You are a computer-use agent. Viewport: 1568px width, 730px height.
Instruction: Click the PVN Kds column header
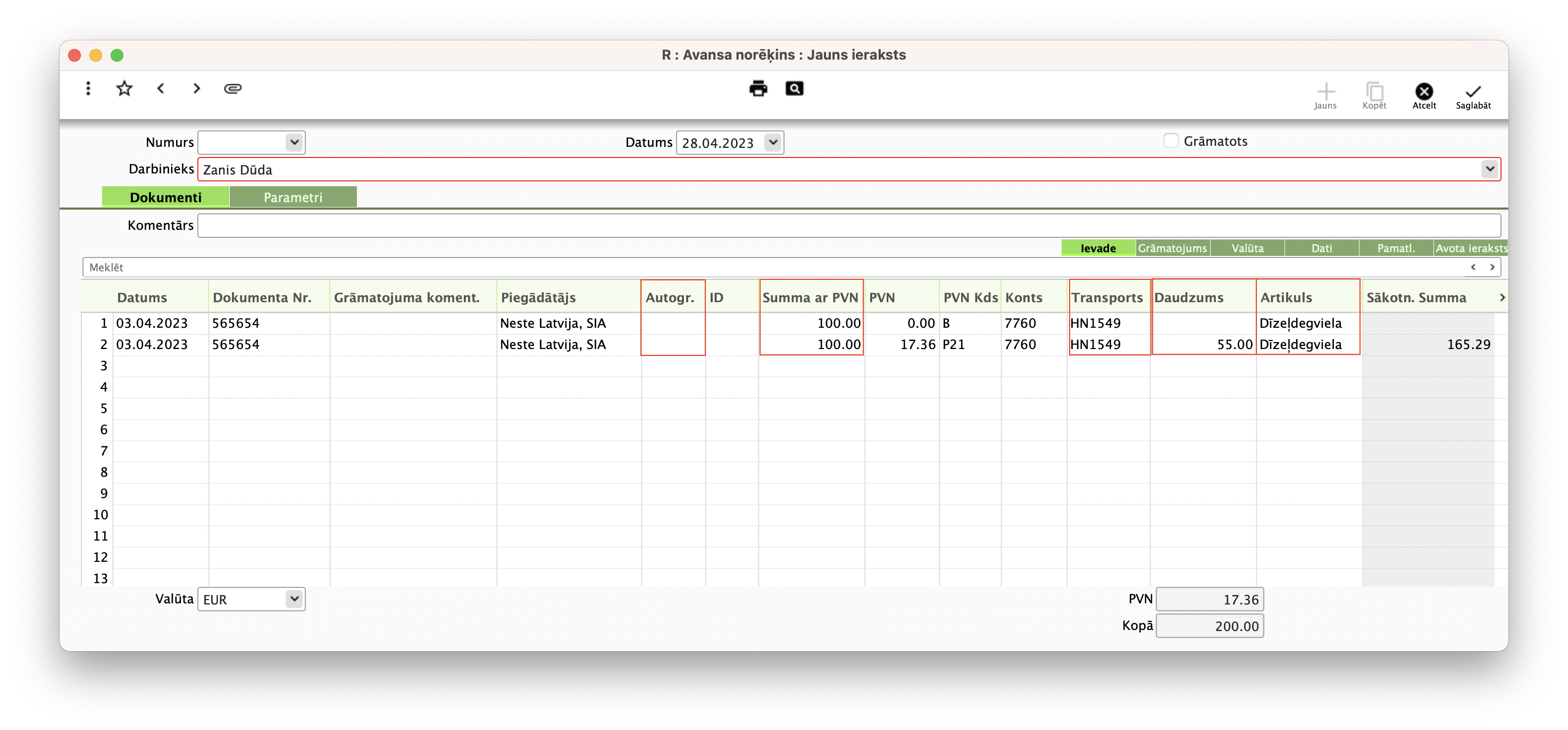[970, 298]
